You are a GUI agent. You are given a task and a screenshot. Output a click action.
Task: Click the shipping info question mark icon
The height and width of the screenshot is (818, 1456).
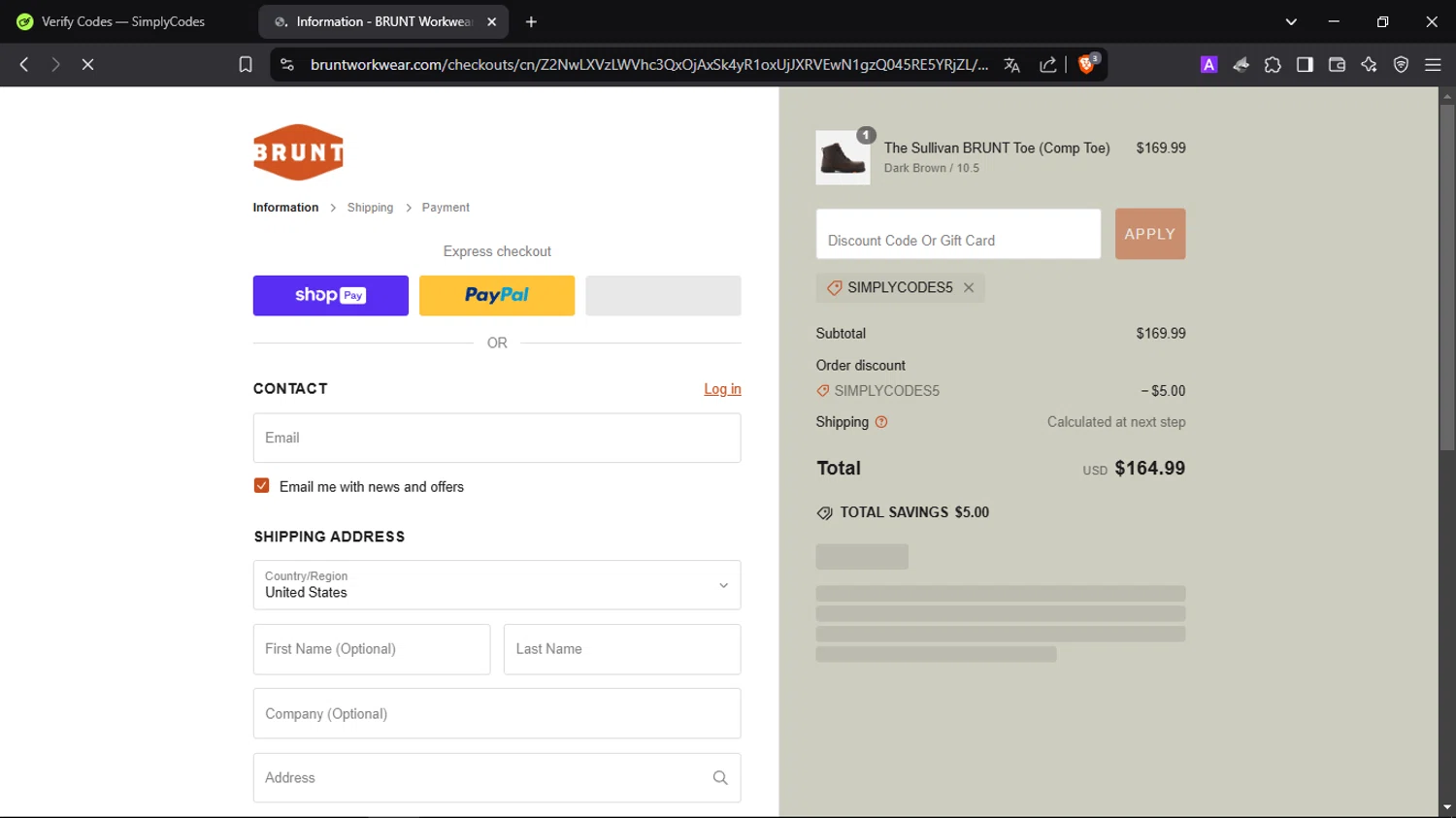(881, 422)
